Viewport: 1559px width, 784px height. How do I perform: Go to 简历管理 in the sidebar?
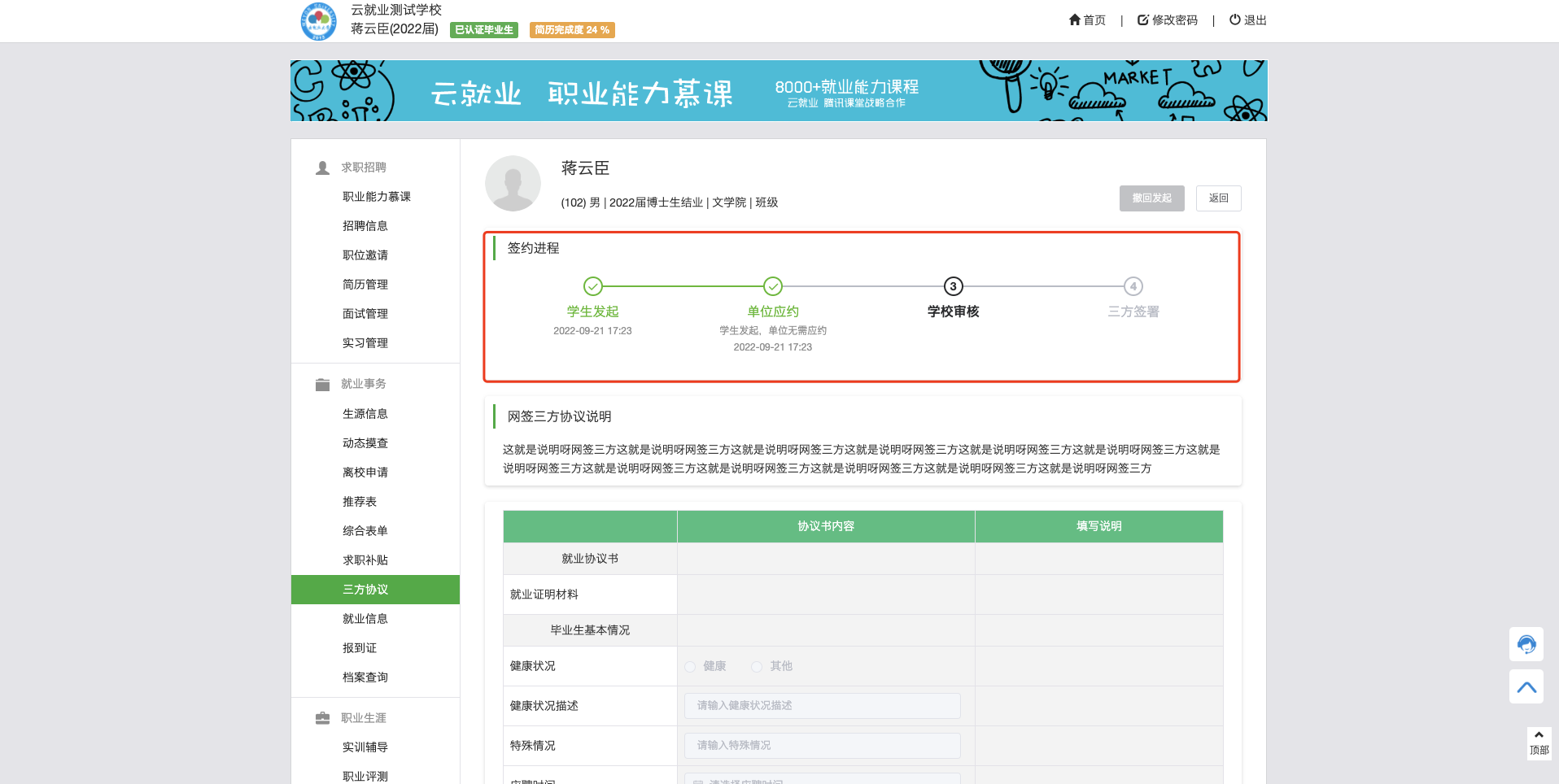click(365, 285)
